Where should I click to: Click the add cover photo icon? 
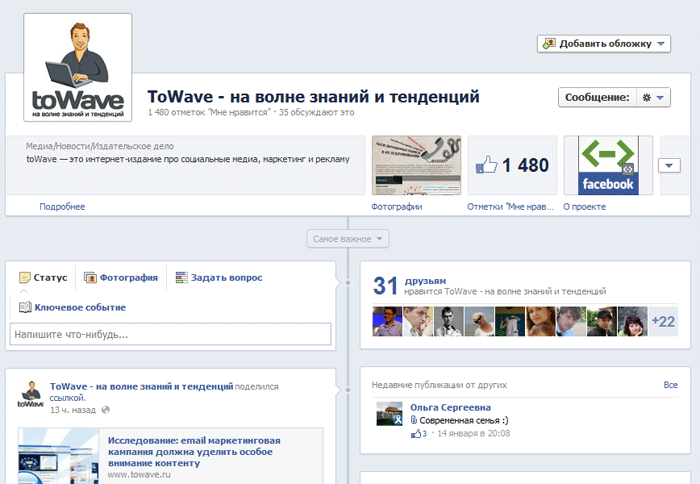click(x=549, y=44)
